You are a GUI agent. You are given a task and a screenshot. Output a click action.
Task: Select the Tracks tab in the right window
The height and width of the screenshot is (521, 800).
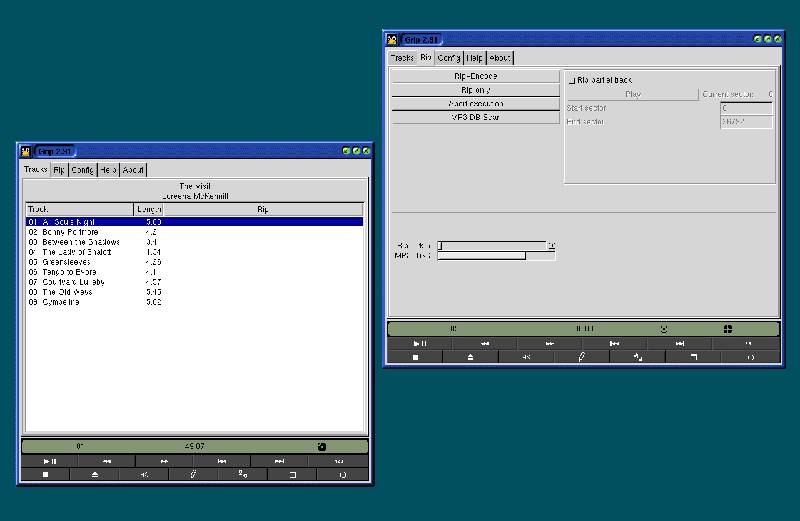(x=402, y=58)
